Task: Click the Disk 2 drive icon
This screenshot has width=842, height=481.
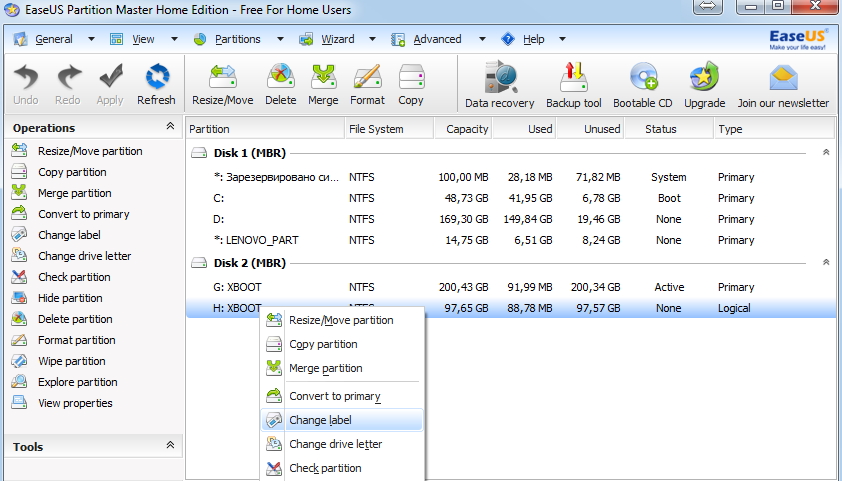Action: coord(199,263)
